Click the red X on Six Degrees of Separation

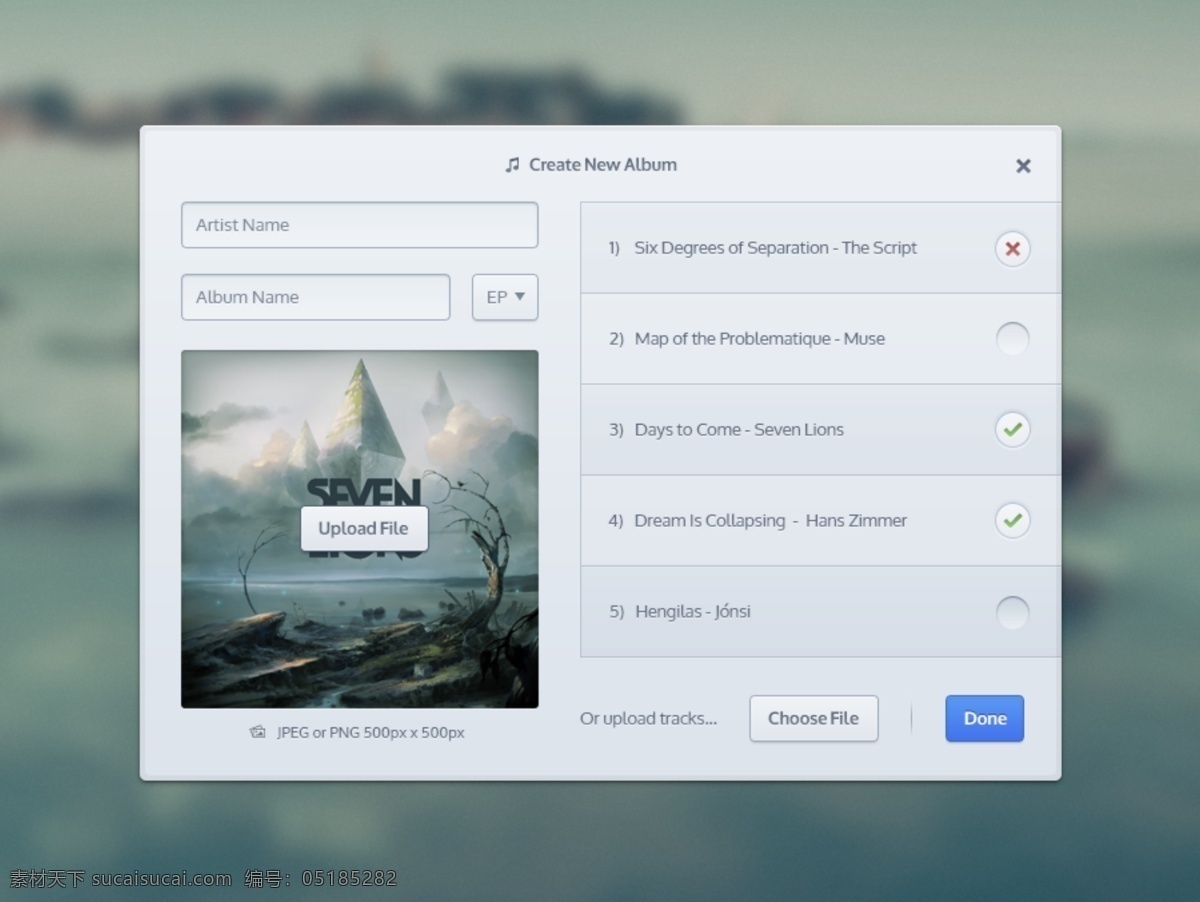coord(1012,248)
